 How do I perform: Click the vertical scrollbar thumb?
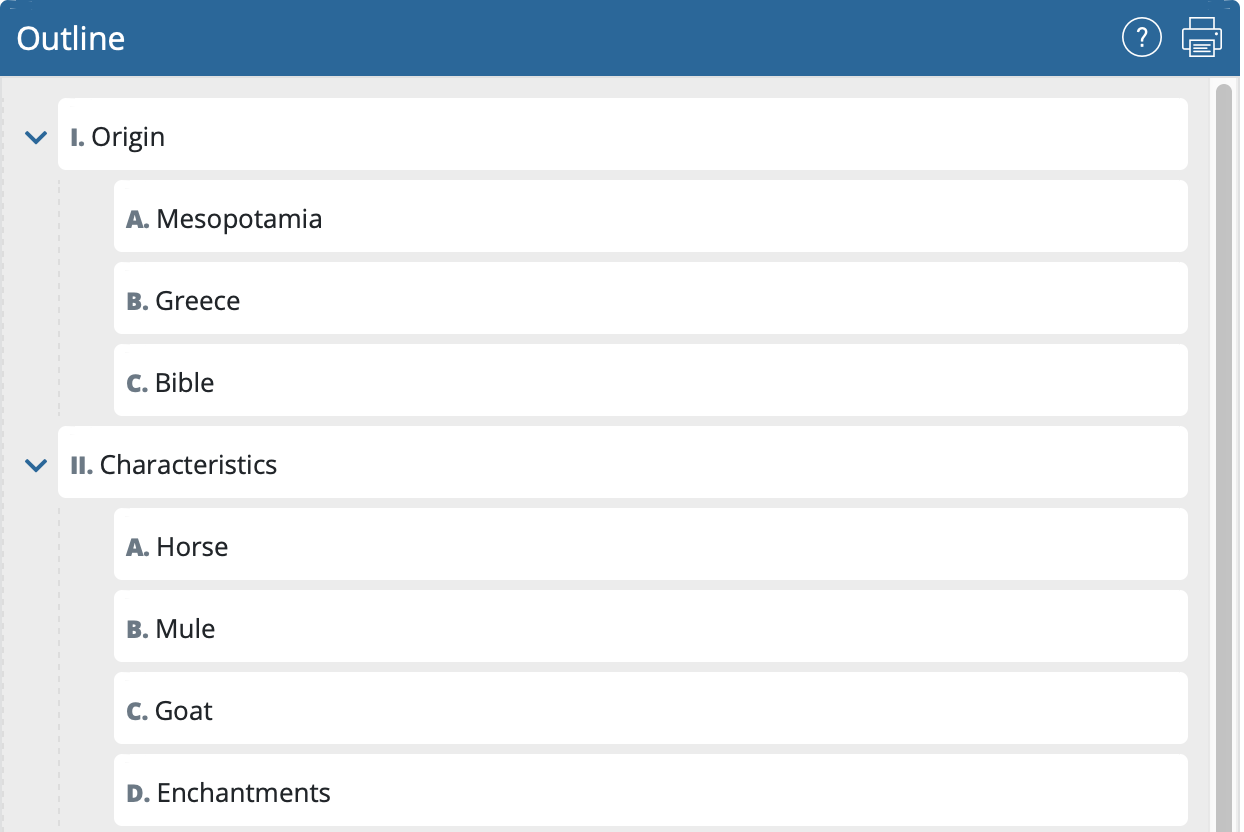[1223, 450]
